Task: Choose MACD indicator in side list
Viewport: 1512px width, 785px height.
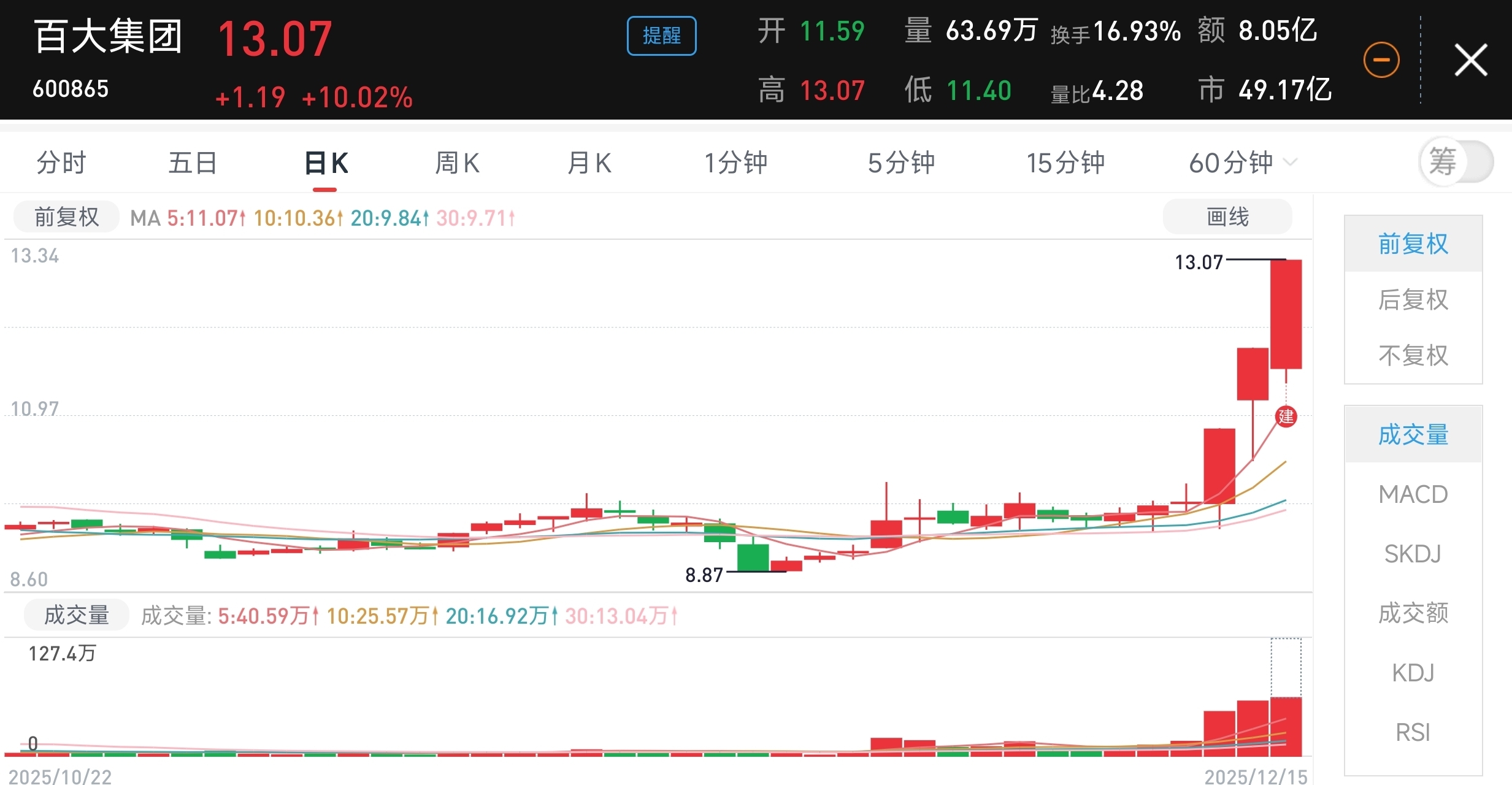Action: tap(1413, 494)
